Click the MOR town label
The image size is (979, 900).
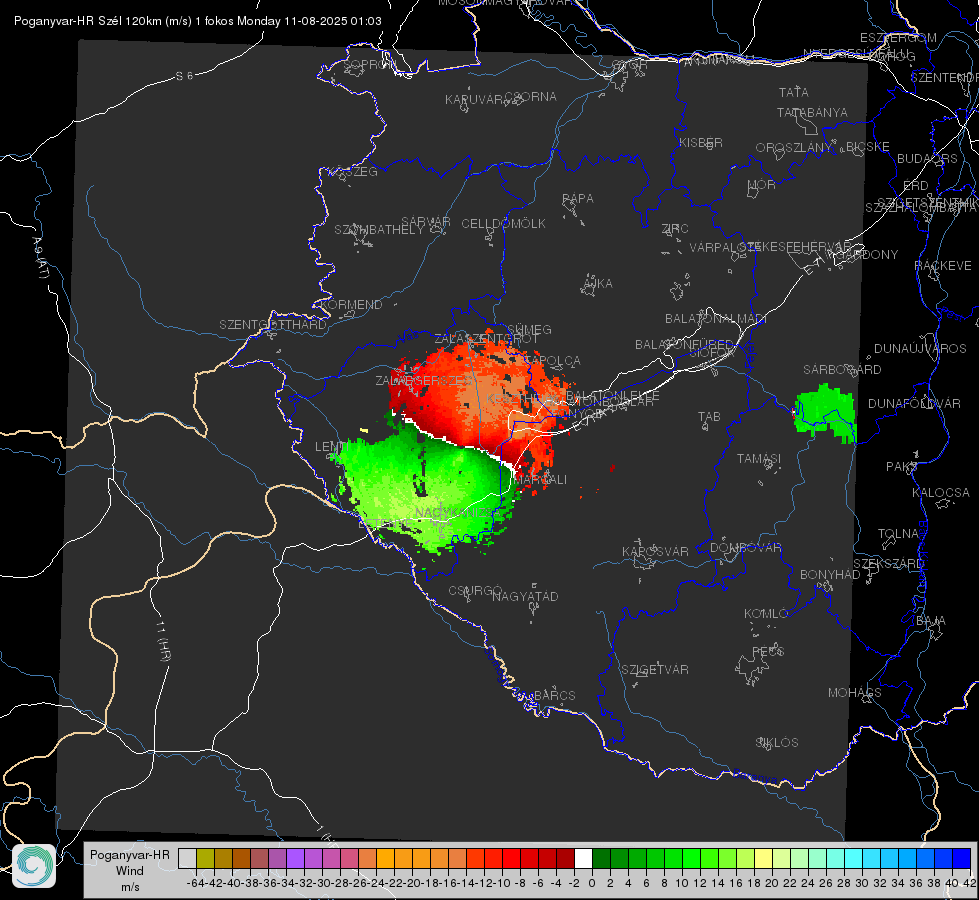click(762, 184)
